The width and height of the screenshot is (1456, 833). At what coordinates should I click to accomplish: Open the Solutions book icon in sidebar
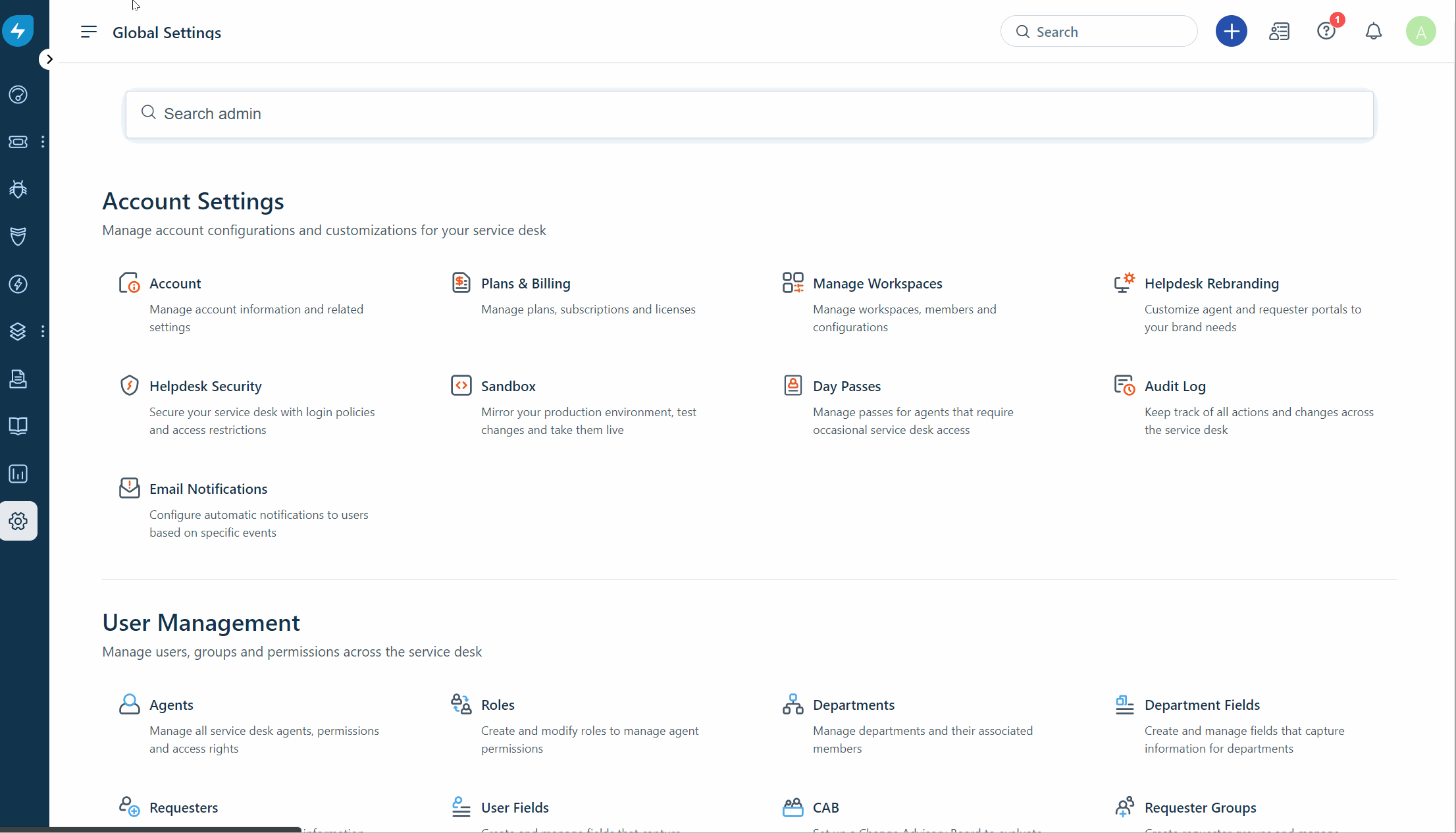(18, 426)
